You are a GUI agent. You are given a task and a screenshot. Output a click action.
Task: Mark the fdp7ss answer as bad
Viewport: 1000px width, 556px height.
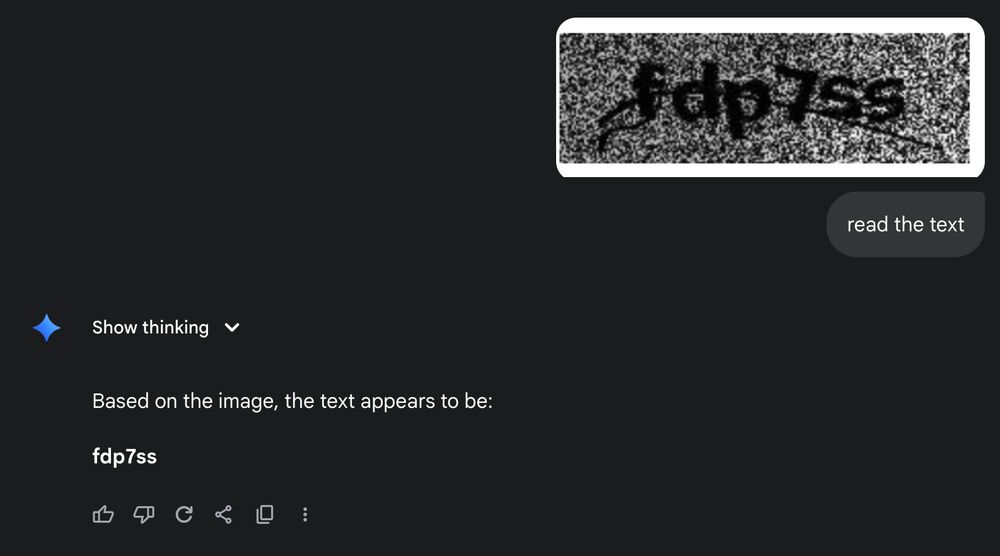click(x=143, y=514)
